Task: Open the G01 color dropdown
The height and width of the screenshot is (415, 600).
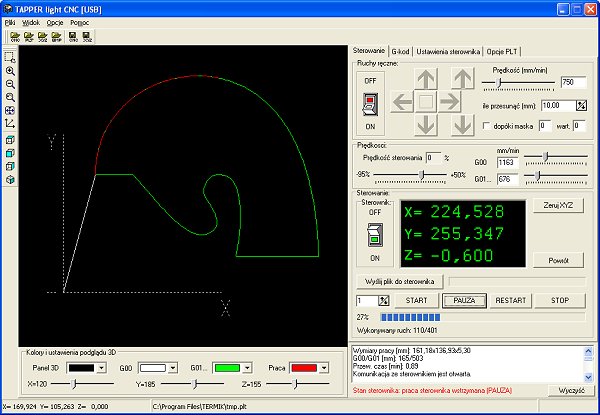Action: (247, 368)
